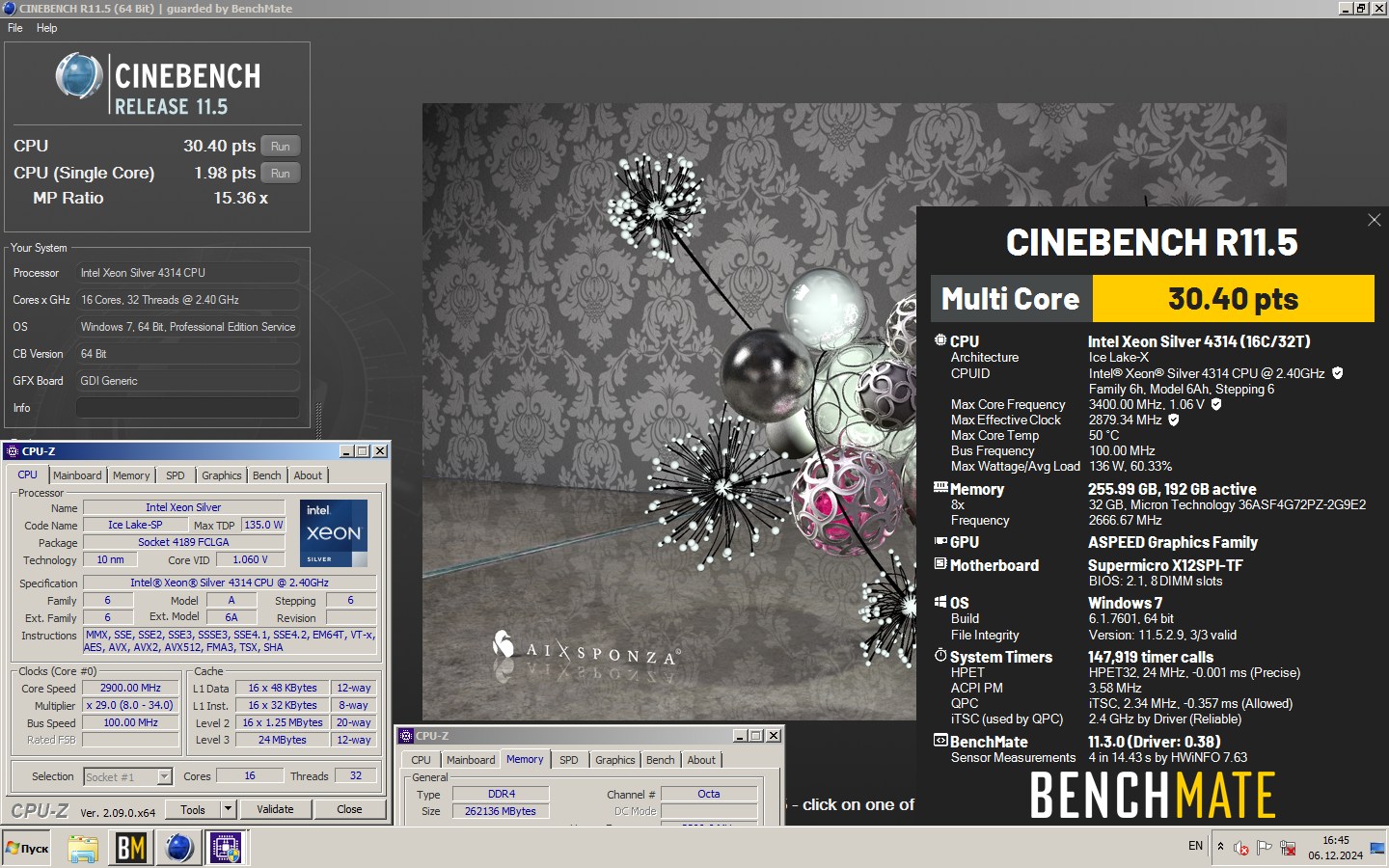Click BenchMate OS Windows icon
Screen dimensions: 1389x868
940,602
